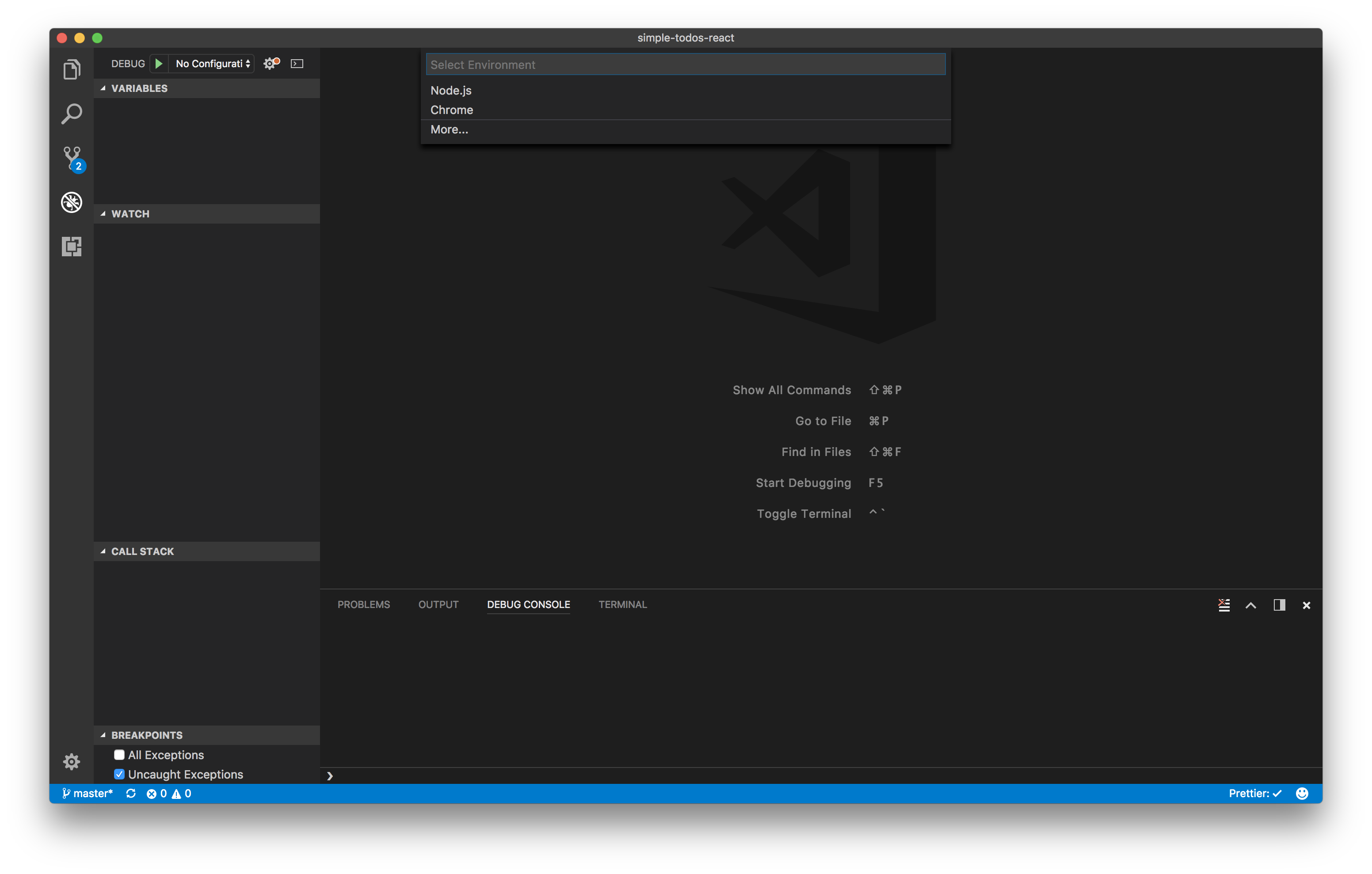Open launch.json via debug gear icon
This screenshot has height=874, width=1372.
tap(271, 63)
